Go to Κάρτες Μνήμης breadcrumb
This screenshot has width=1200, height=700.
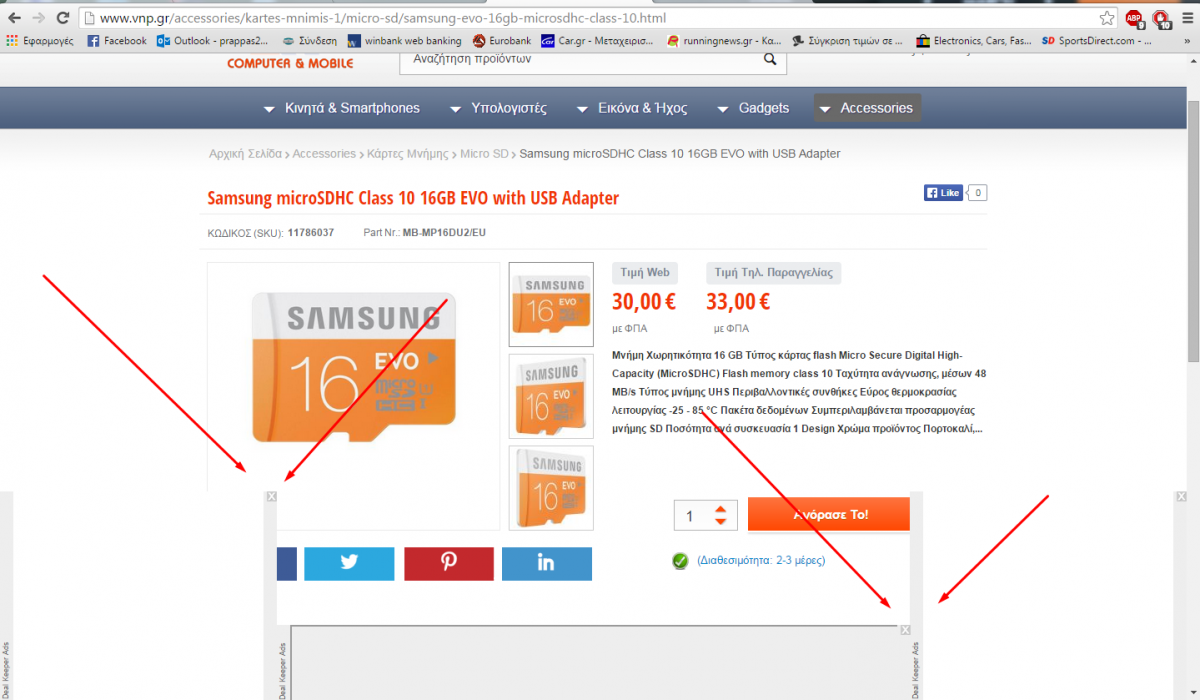[408, 154]
